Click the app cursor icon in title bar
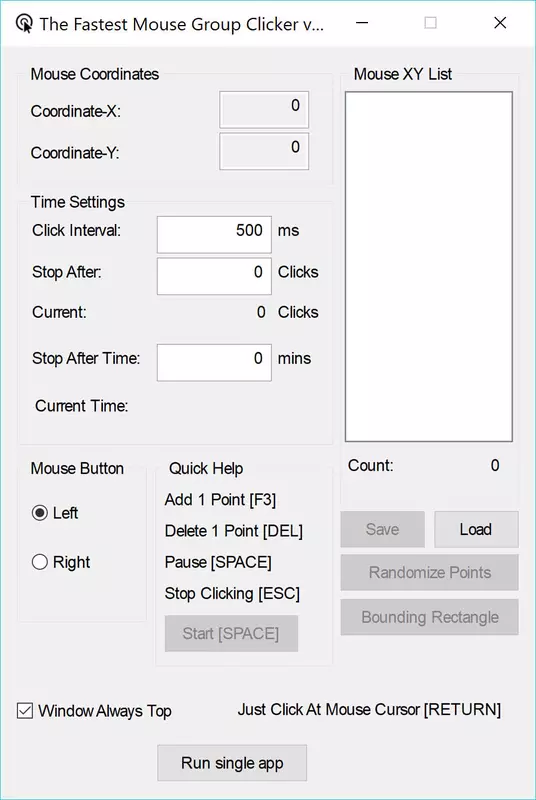The height and width of the screenshot is (800, 536). pyautogui.click(x=24, y=23)
